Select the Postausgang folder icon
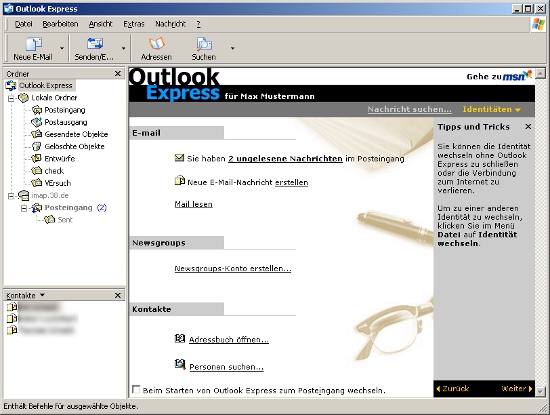 (36, 122)
